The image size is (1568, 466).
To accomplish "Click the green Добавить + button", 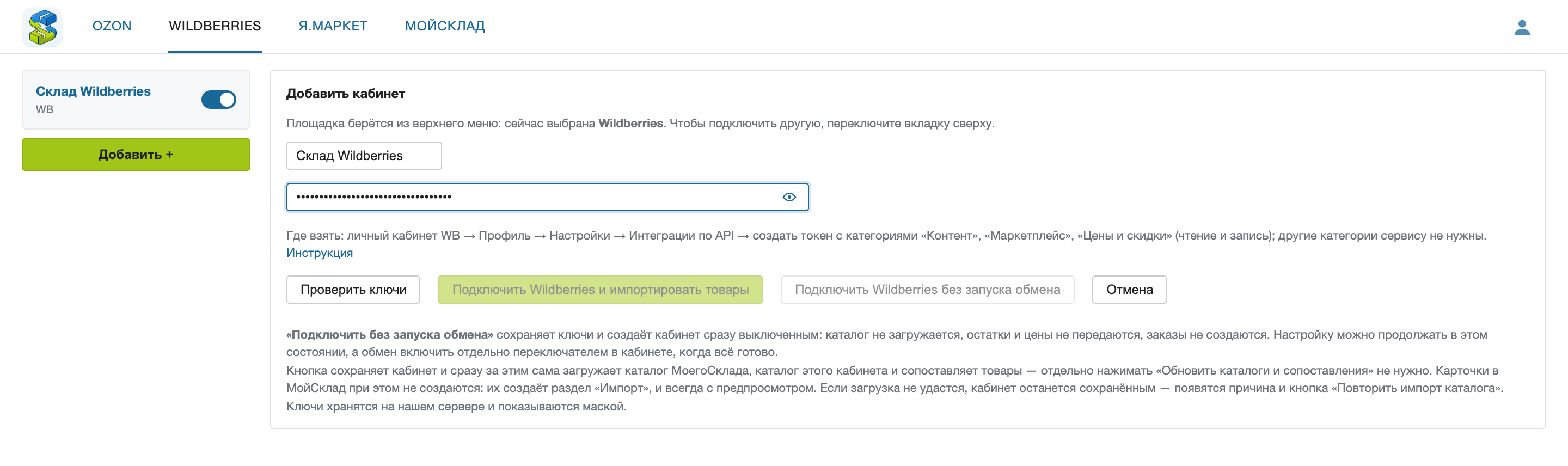I will pos(136,155).
